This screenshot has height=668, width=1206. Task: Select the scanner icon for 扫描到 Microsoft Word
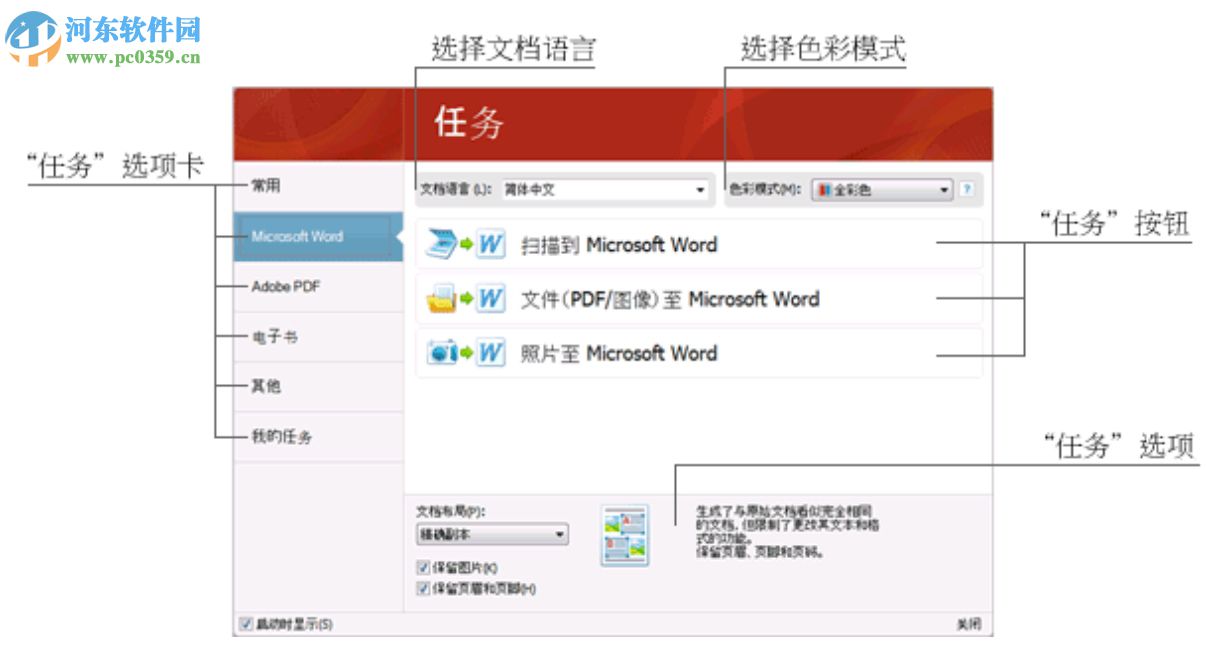point(440,243)
